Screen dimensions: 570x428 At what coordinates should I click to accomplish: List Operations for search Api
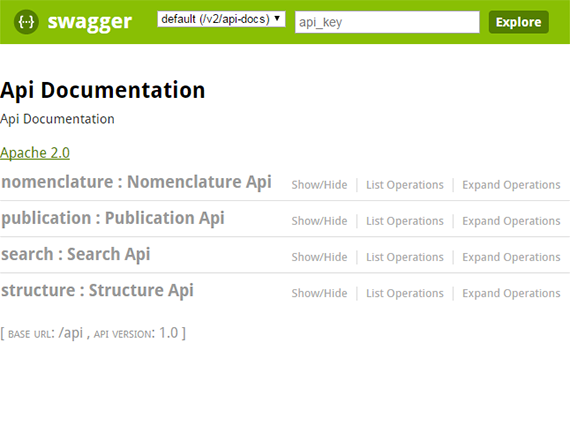[x=405, y=257]
